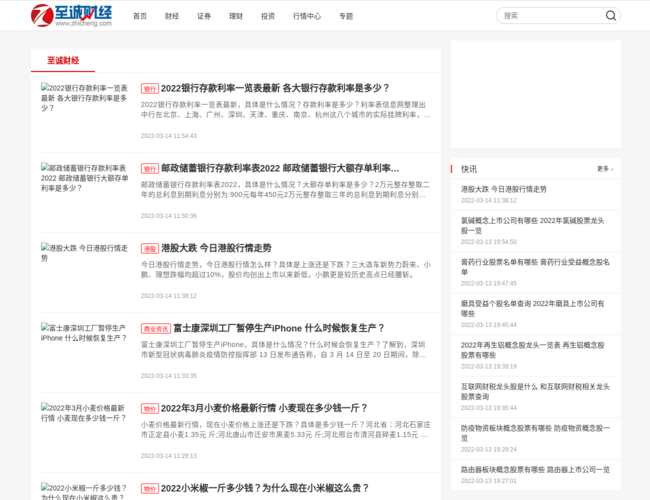The image size is (650, 500).
Task: Open the 财经 navigation menu item
Action: pos(172,16)
